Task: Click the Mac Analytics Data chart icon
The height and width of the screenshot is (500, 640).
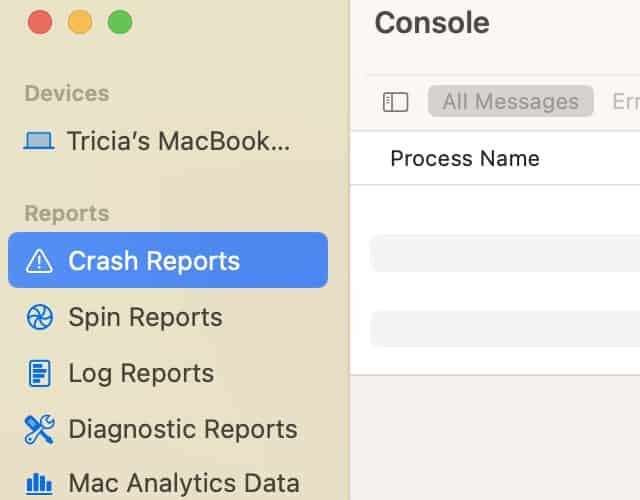Action: coord(39,485)
